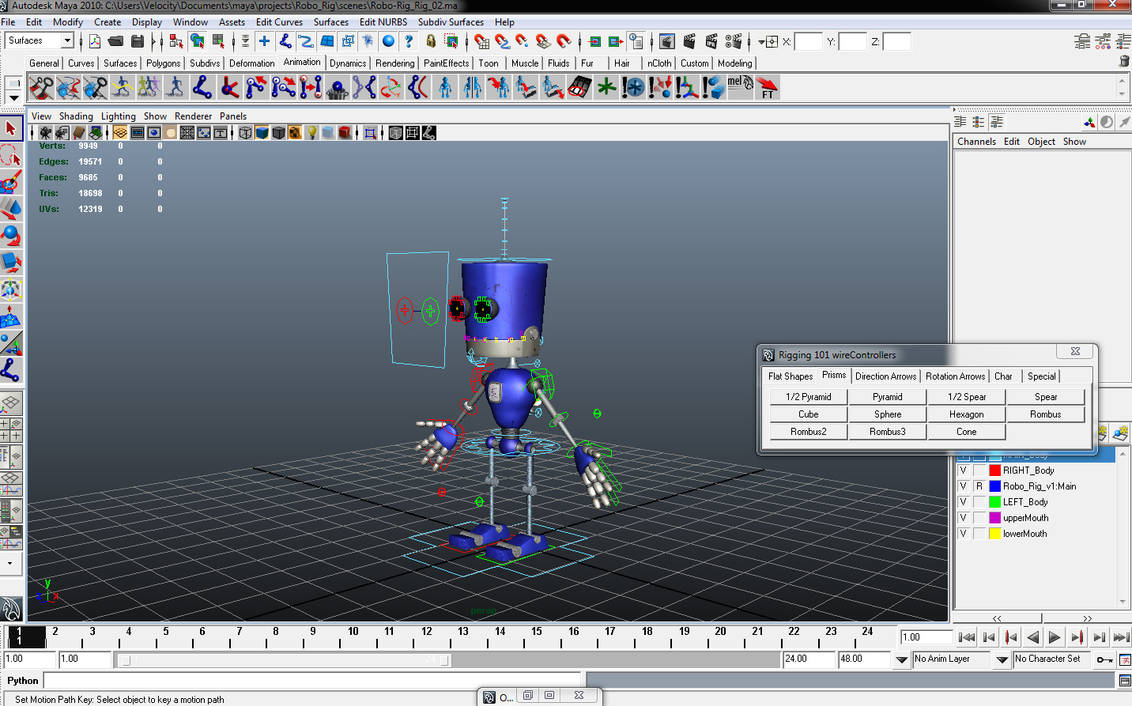
Task: Toggle visibility of lowerMouth layer
Action: coord(963,533)
